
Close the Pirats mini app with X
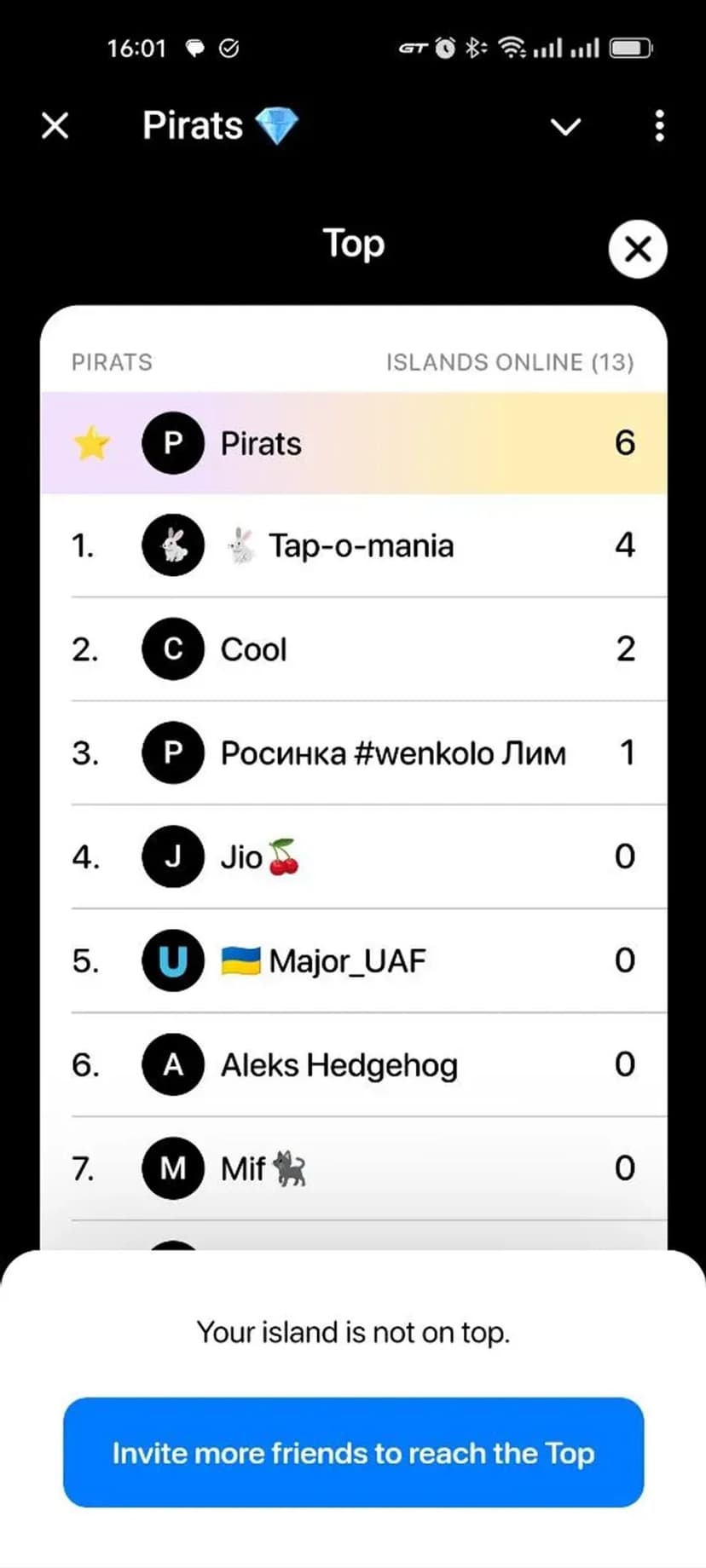tap(55, 126)
